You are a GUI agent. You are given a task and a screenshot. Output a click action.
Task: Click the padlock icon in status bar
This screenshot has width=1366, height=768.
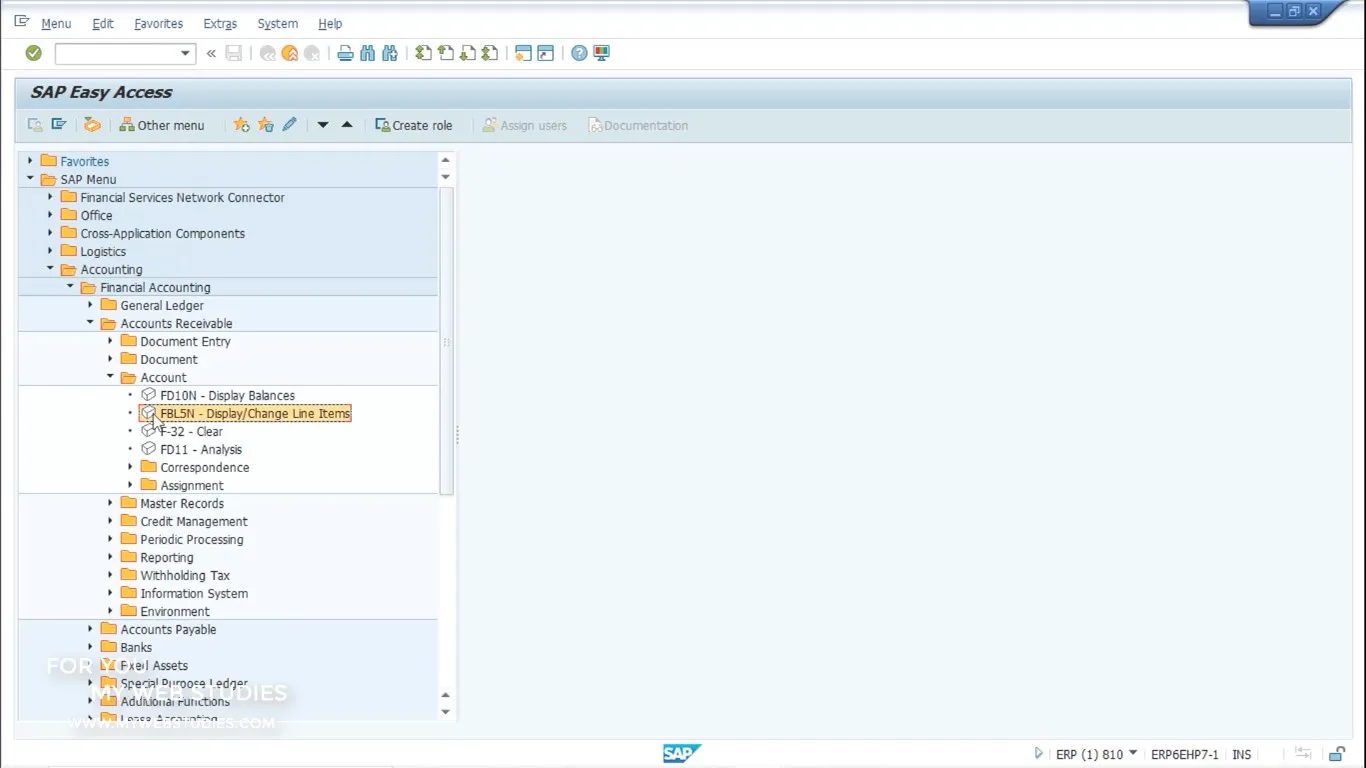click(1337, 754)
